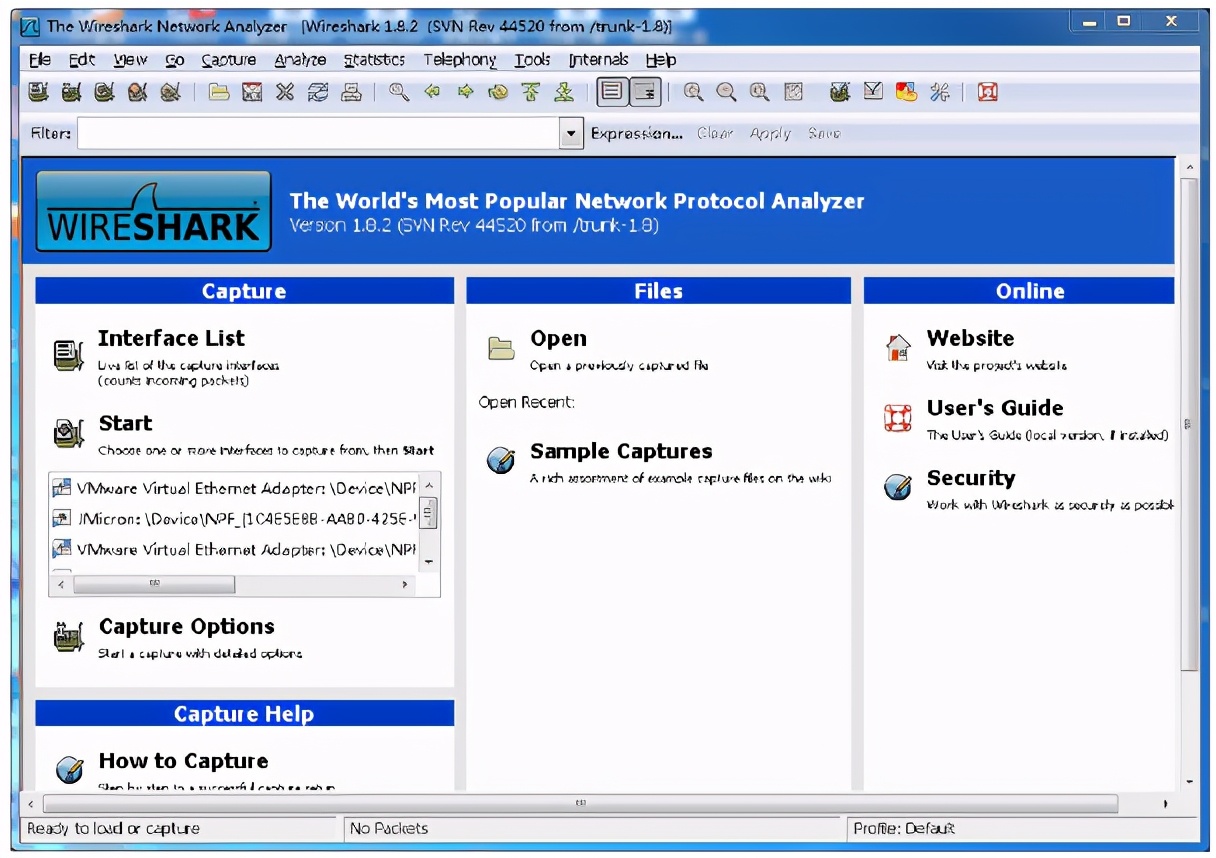
Task: Open the Analyze menu
Action: click(x=300, y=60)
